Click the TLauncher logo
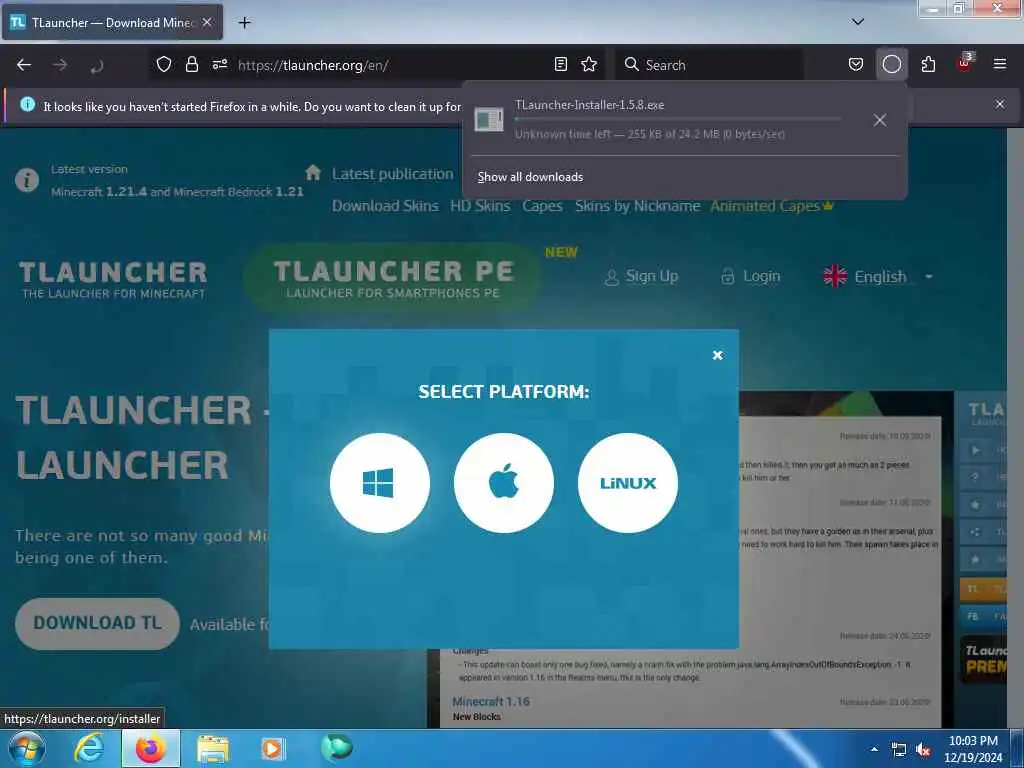This screenshot has width=1024, height=768. (113, 280)
